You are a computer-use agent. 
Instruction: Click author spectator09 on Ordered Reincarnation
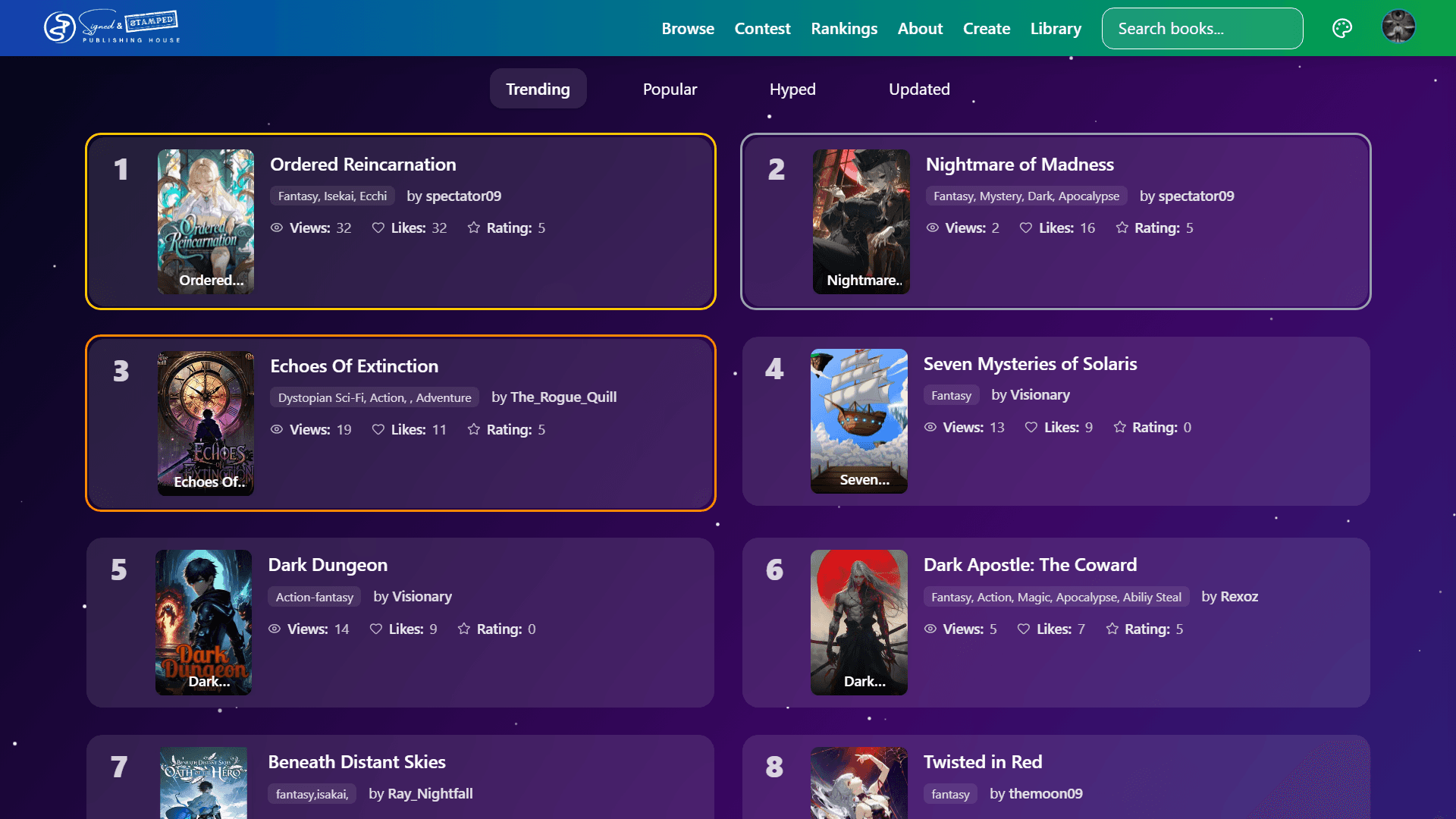[463, 196]
